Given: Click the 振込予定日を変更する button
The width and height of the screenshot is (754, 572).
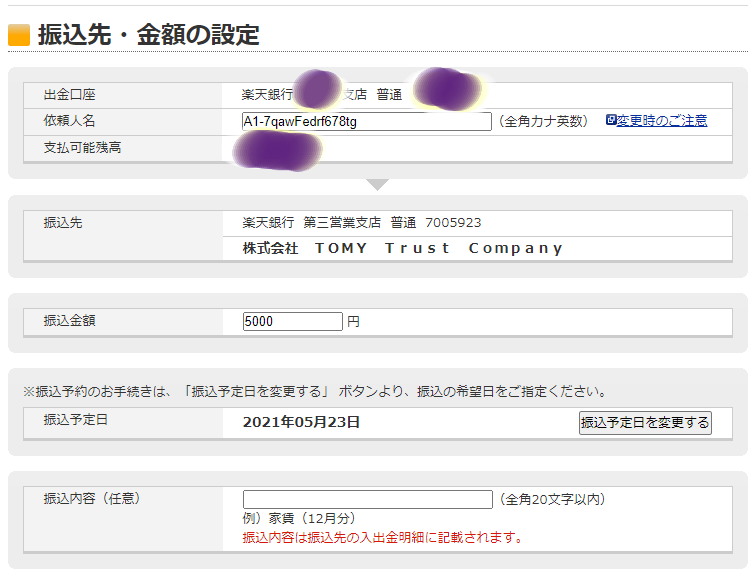Looking at the screenshot, I should [645, 423].
